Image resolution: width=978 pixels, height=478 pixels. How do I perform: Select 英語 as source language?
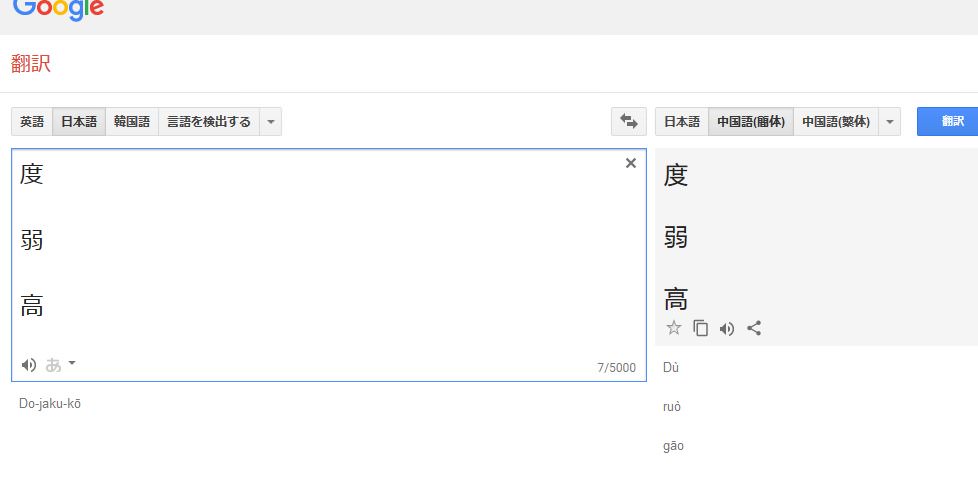click(32, 122)
